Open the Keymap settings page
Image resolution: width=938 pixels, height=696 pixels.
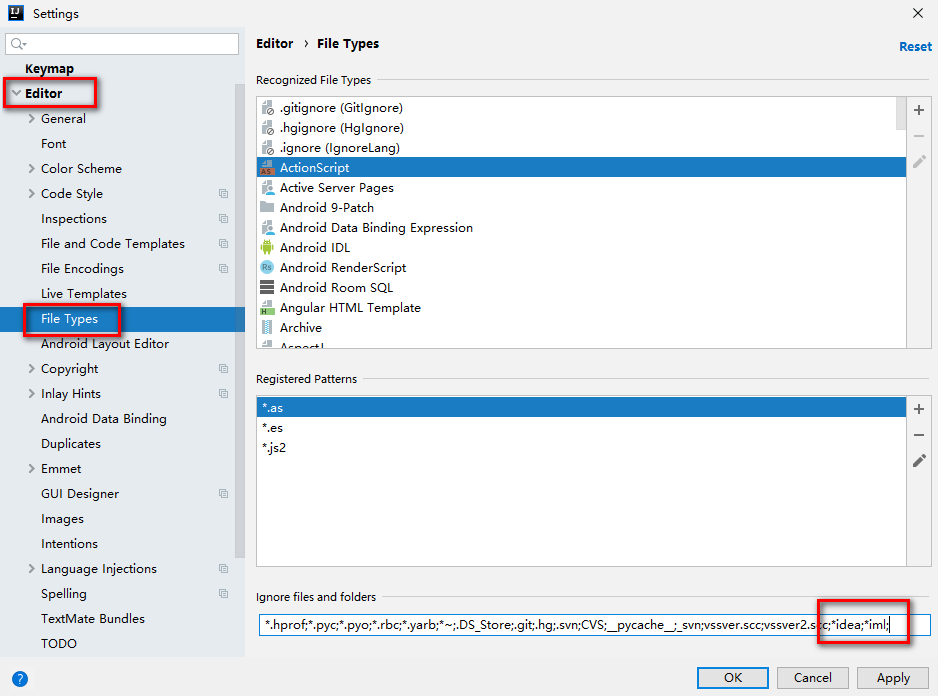pos(49,69)
